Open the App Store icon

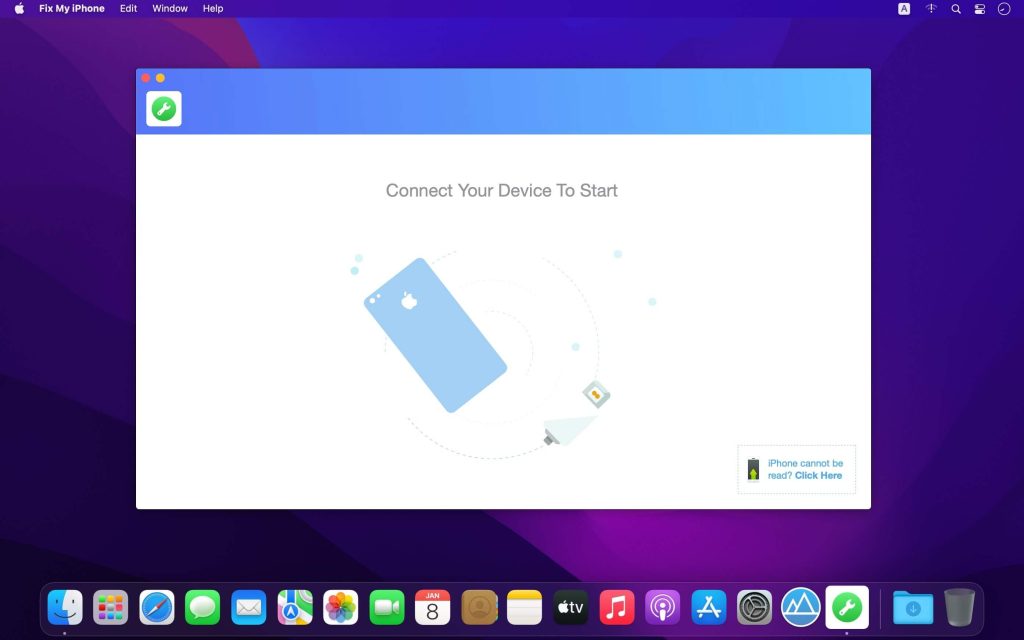tap(709, 607)
